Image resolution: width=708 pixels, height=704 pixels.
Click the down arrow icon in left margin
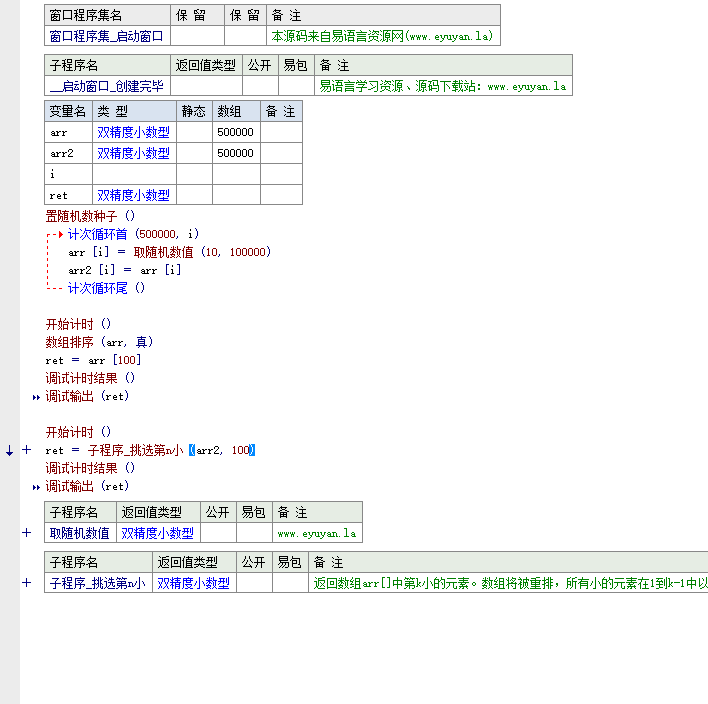click(x=10, y=451)
